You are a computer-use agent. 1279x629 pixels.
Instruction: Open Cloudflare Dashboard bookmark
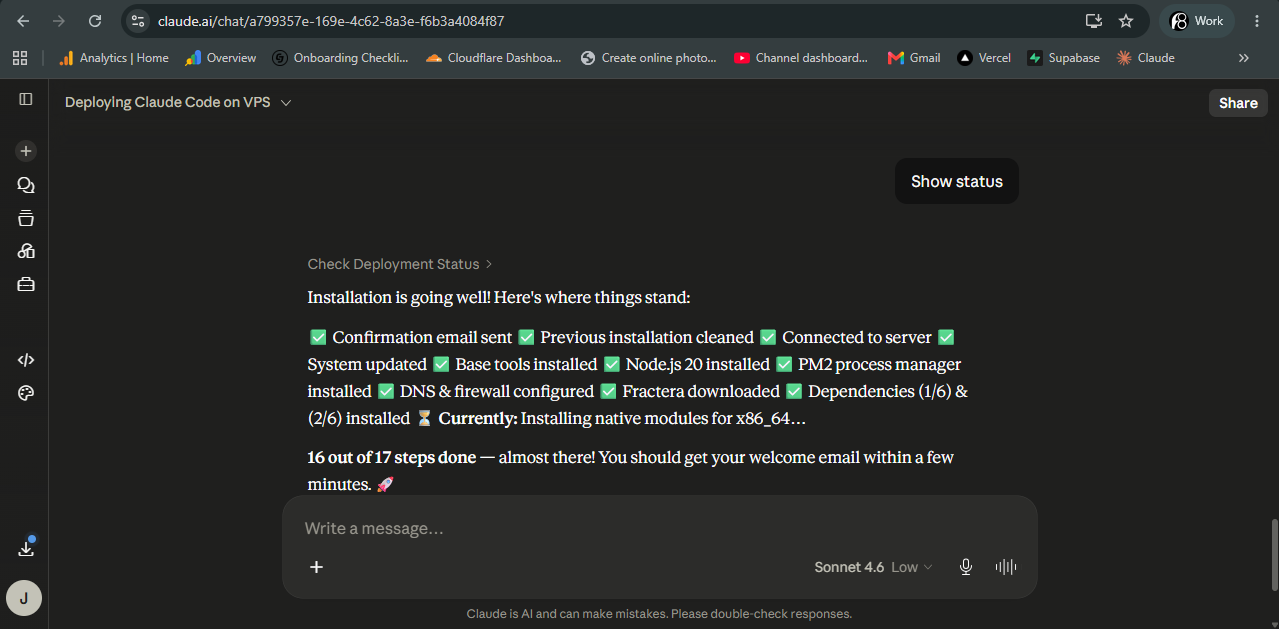[494, 58]
